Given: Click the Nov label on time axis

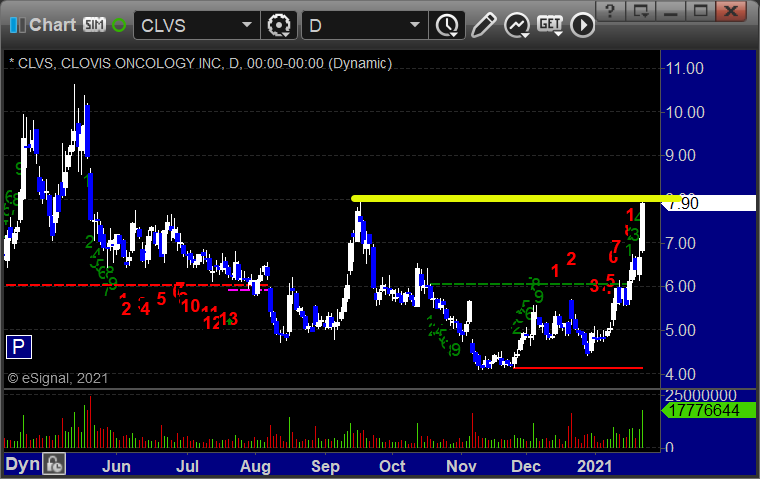Looking at the screenshot, I should pyautogui.click(x=461, y=466).
